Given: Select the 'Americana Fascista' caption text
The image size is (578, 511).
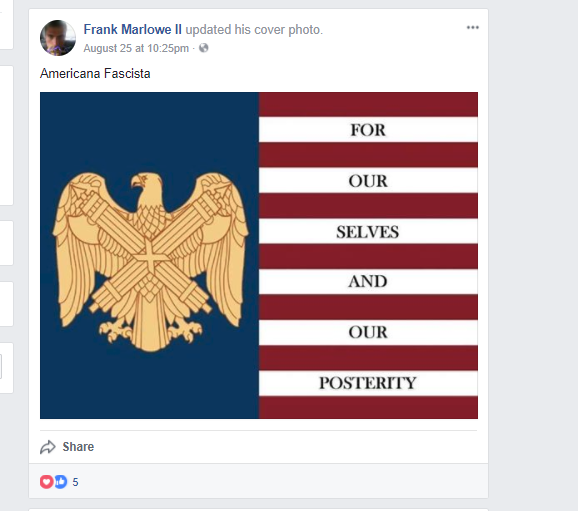Looking at the screenshot, I should click(x=95, y=73).
